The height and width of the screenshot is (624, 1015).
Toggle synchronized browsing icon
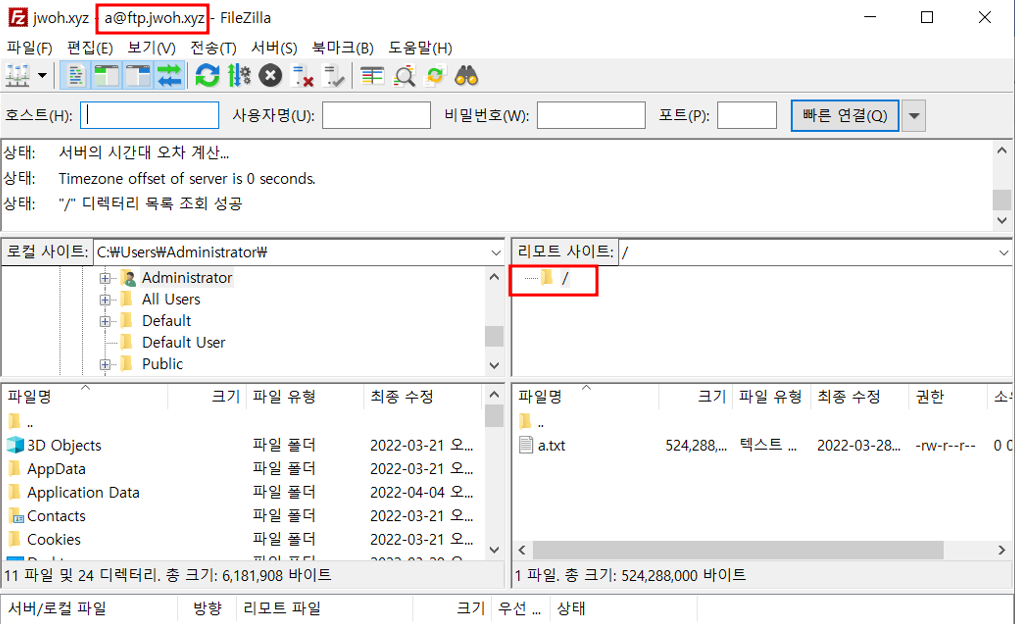pyautogui.click(x=435, y=76)
